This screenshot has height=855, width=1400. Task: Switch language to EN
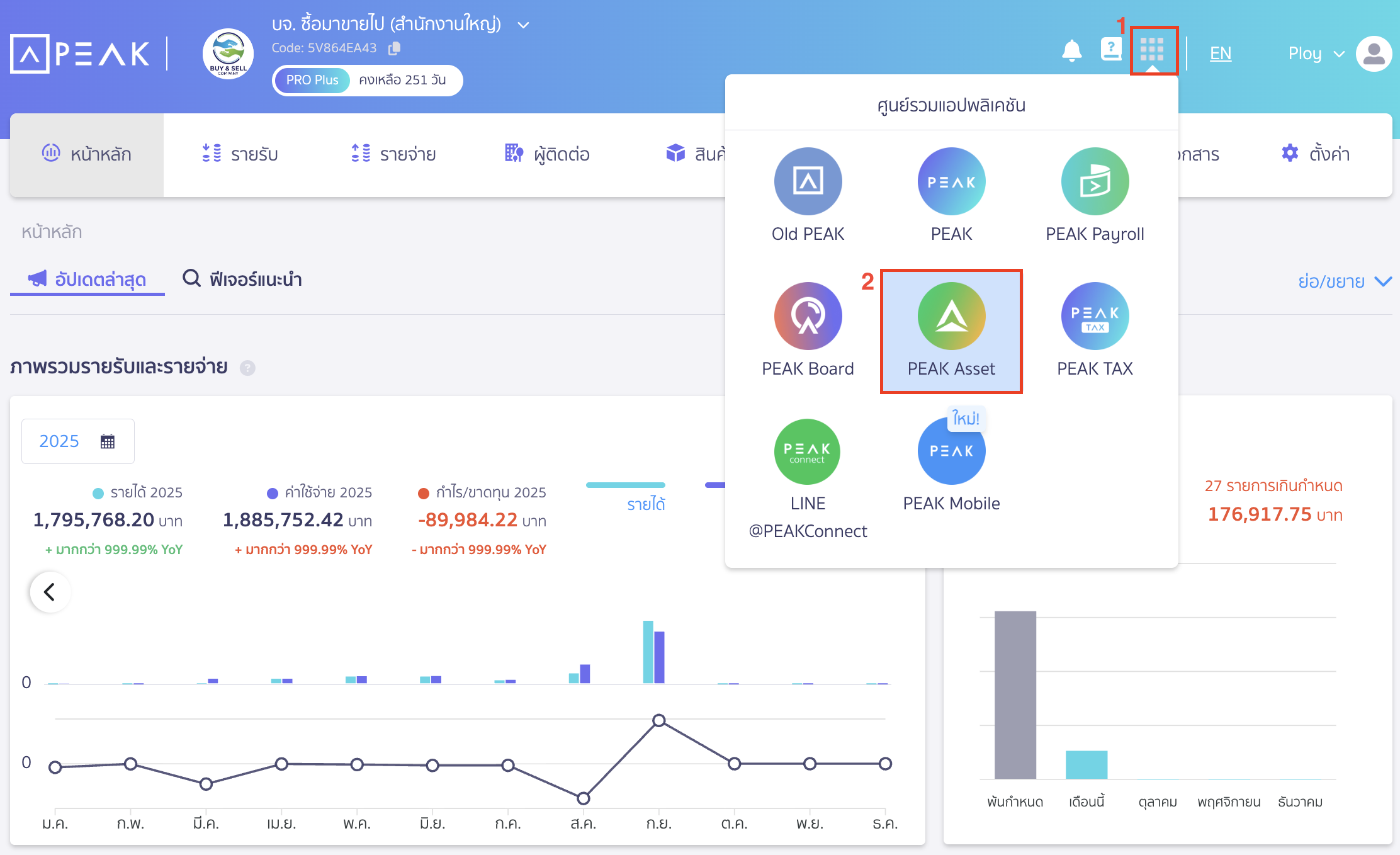tap(1220, 54)
